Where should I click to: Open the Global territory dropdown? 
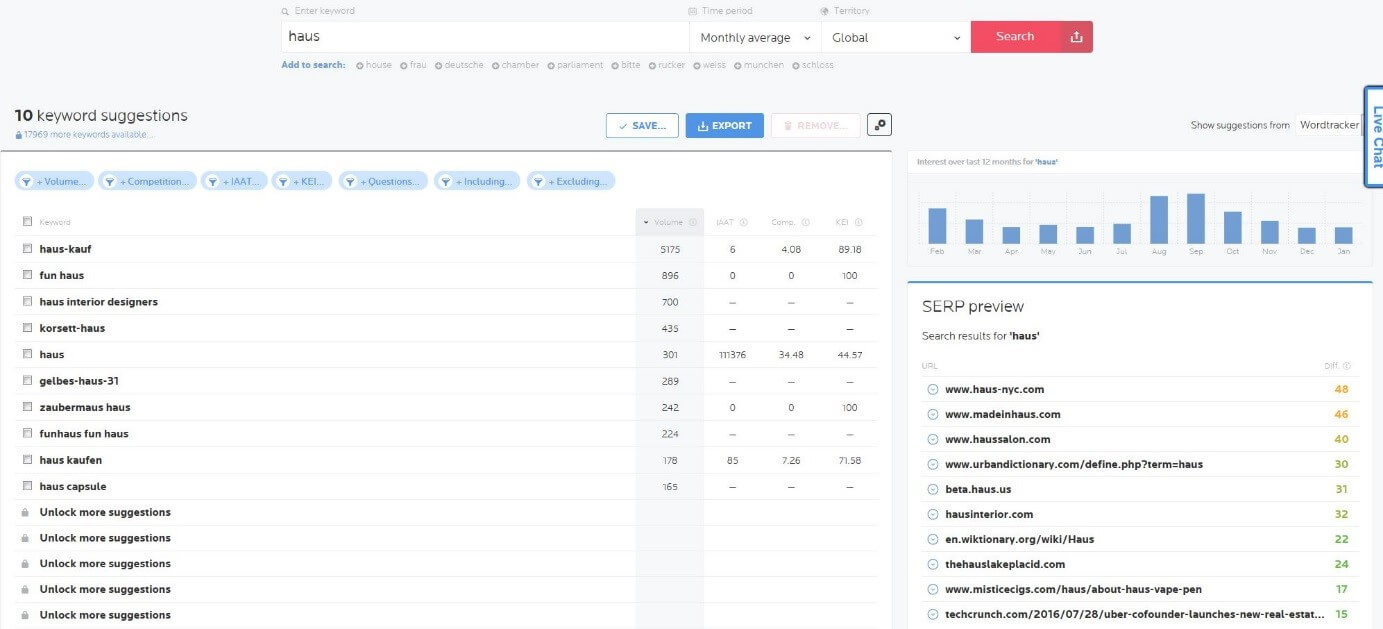point(896,37)
